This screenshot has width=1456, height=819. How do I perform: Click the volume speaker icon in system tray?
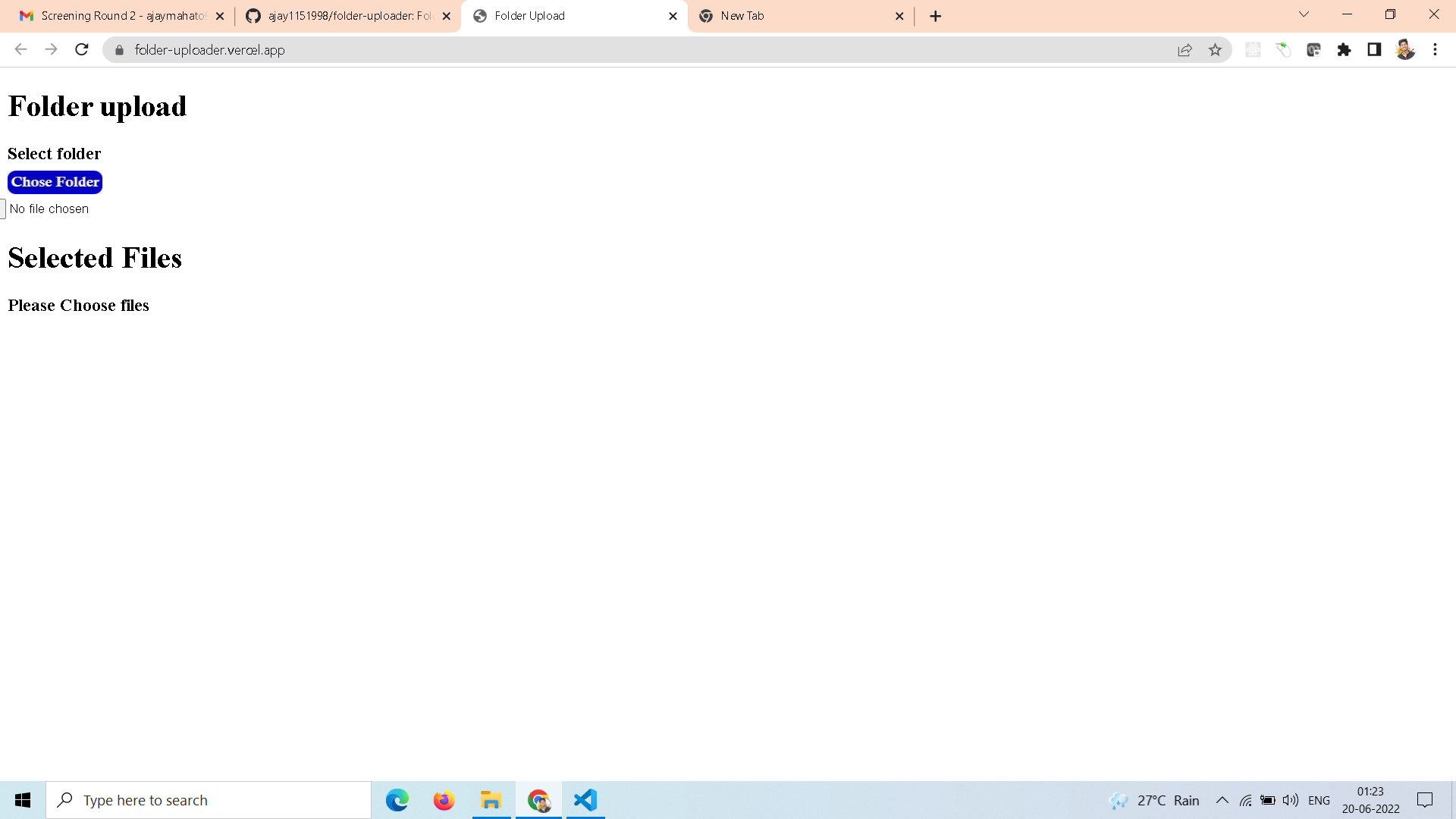(x=1290, y=800)
